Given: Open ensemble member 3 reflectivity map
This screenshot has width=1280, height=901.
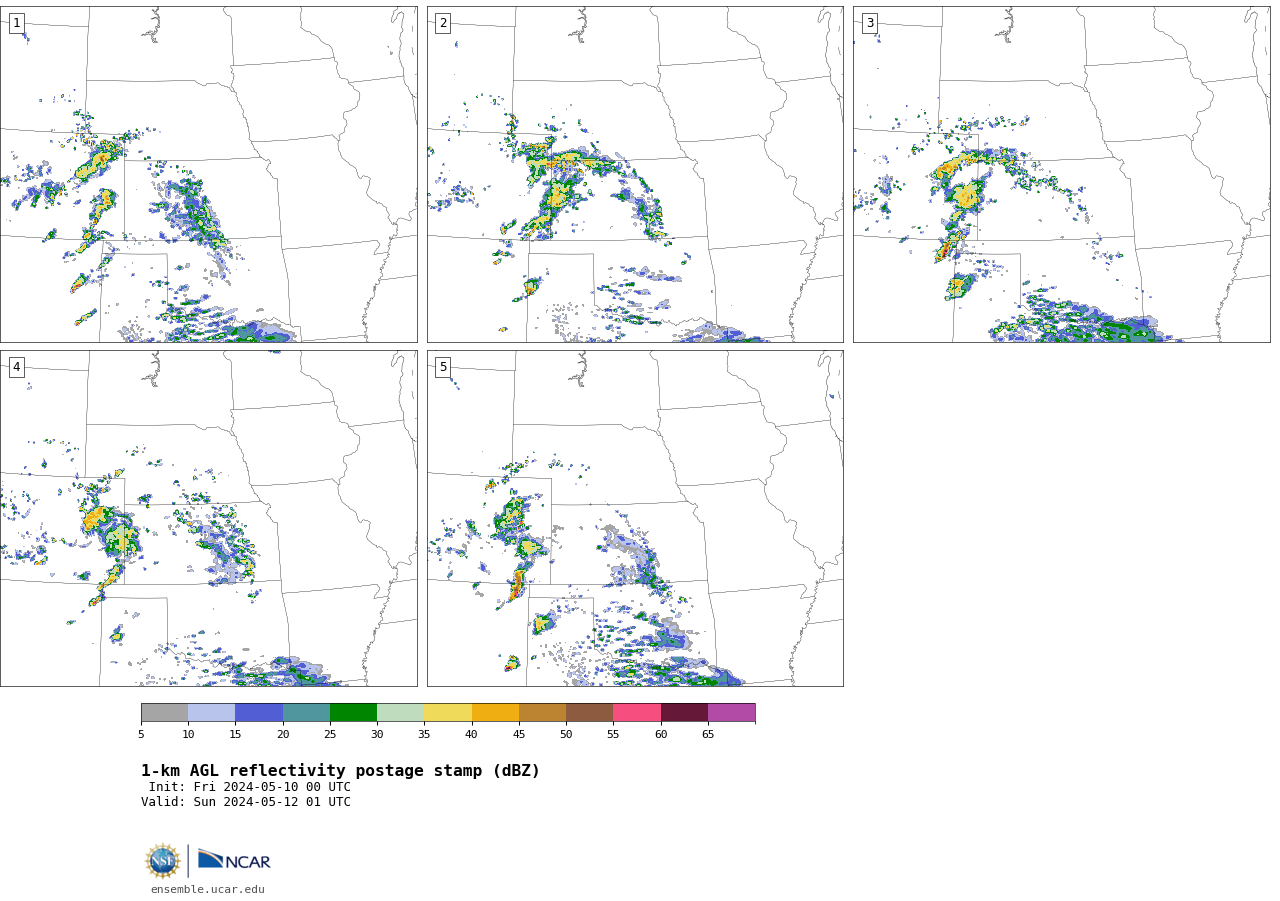Looking at the screenshot, I should tap(1061, 174).
